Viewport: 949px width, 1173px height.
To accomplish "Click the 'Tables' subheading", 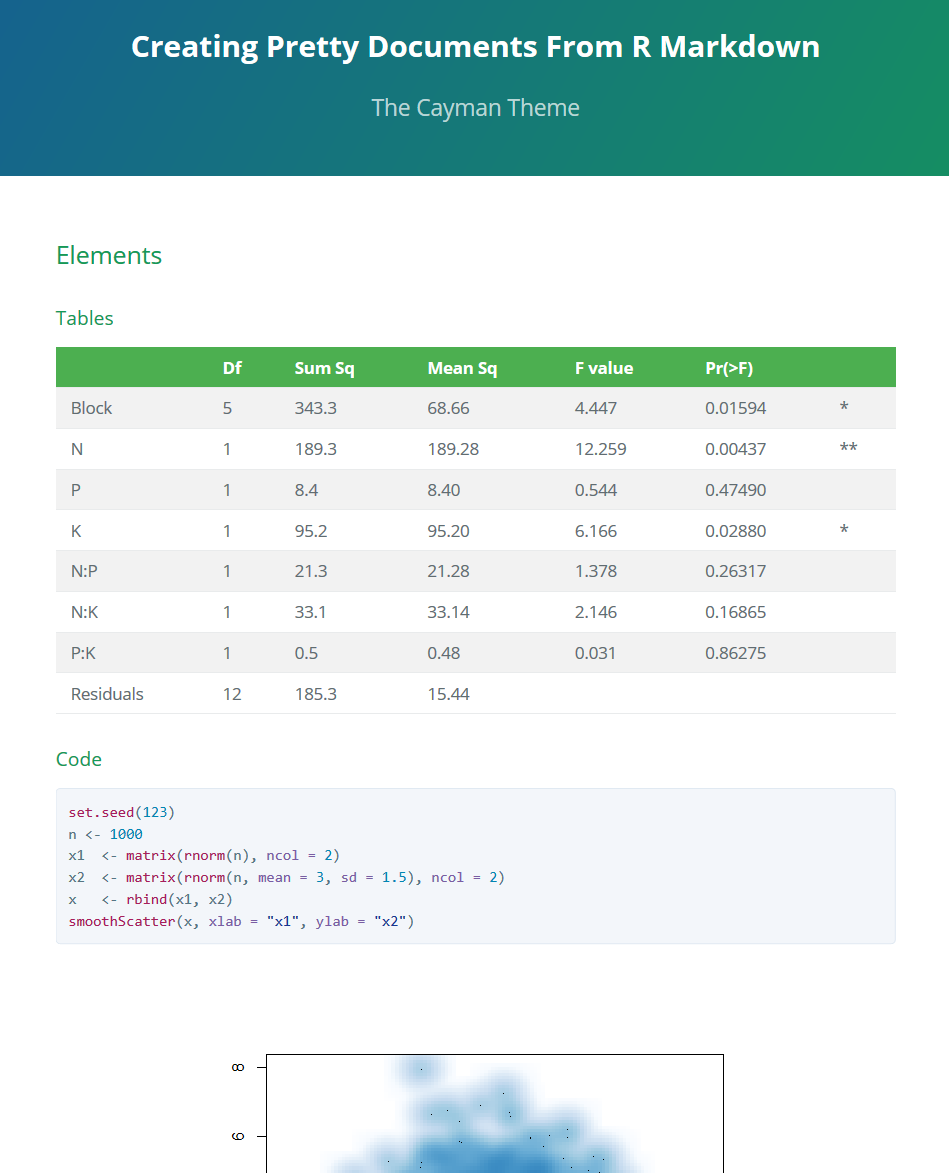I will click(x=85, y=318).
